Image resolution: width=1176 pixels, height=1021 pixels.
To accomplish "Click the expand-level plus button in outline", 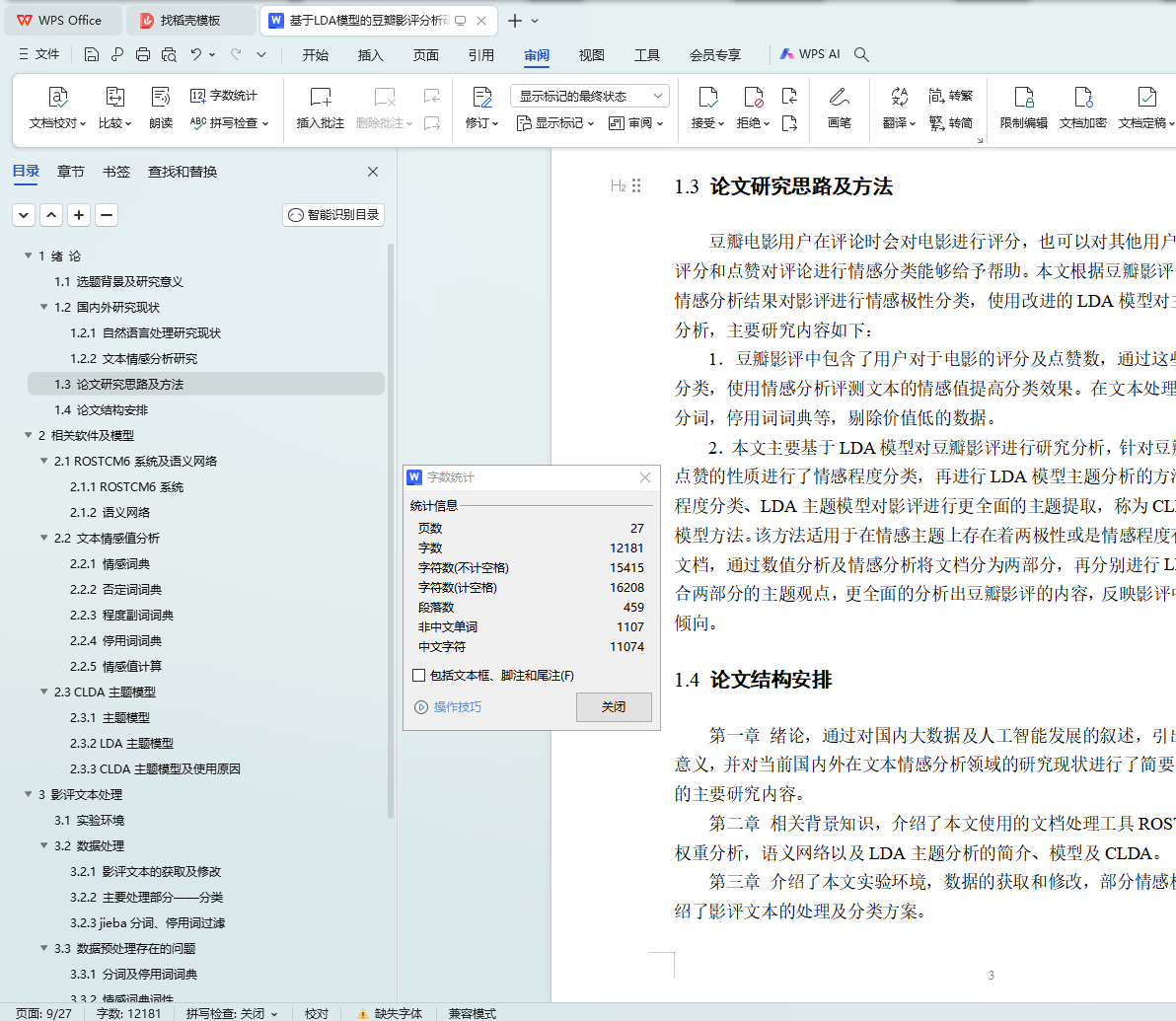I will (79, 215).
